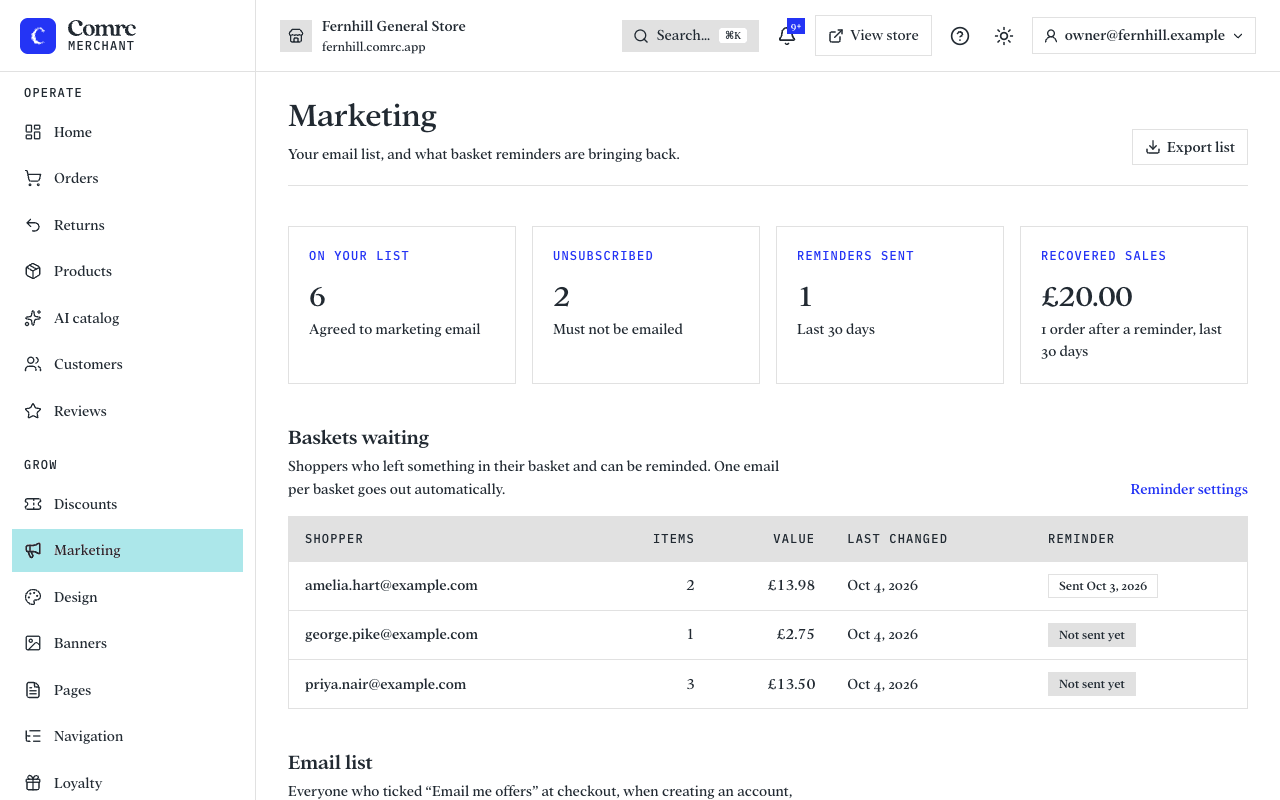Select amelia.hart@example.com shopper

(x=391, y=585)
